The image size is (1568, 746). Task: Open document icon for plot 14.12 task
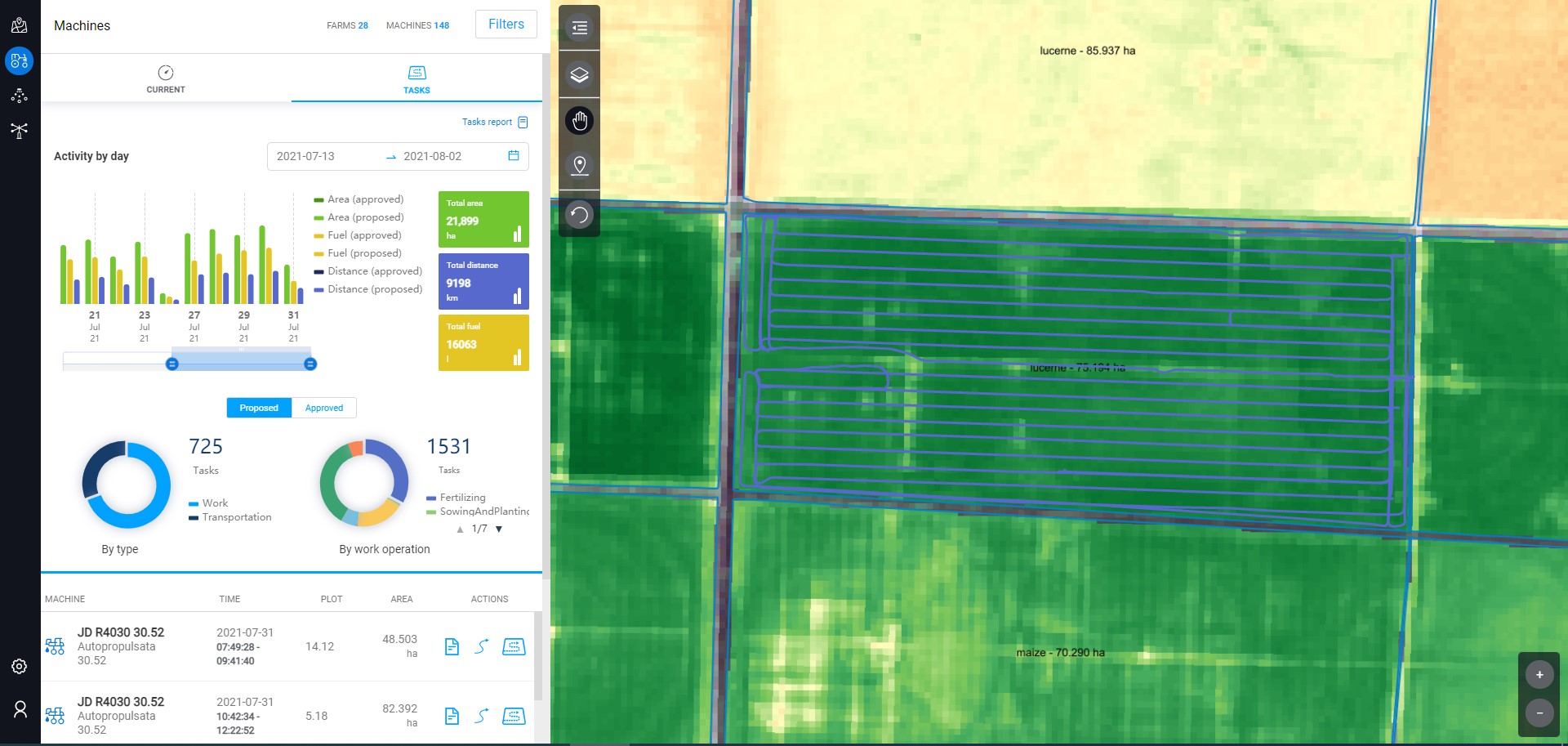[452, 647]
